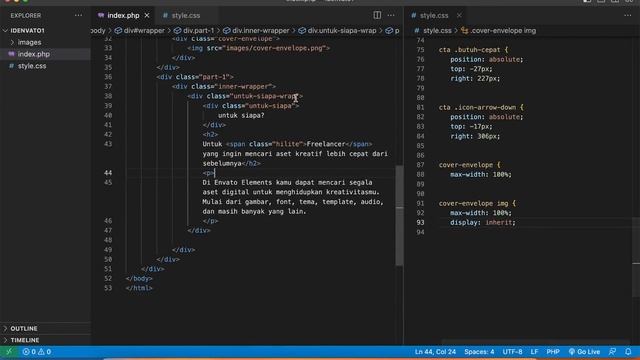Open the remote window indicator in status bar
The width and height of the screenshot is (640, 360).
click(9, 351)
